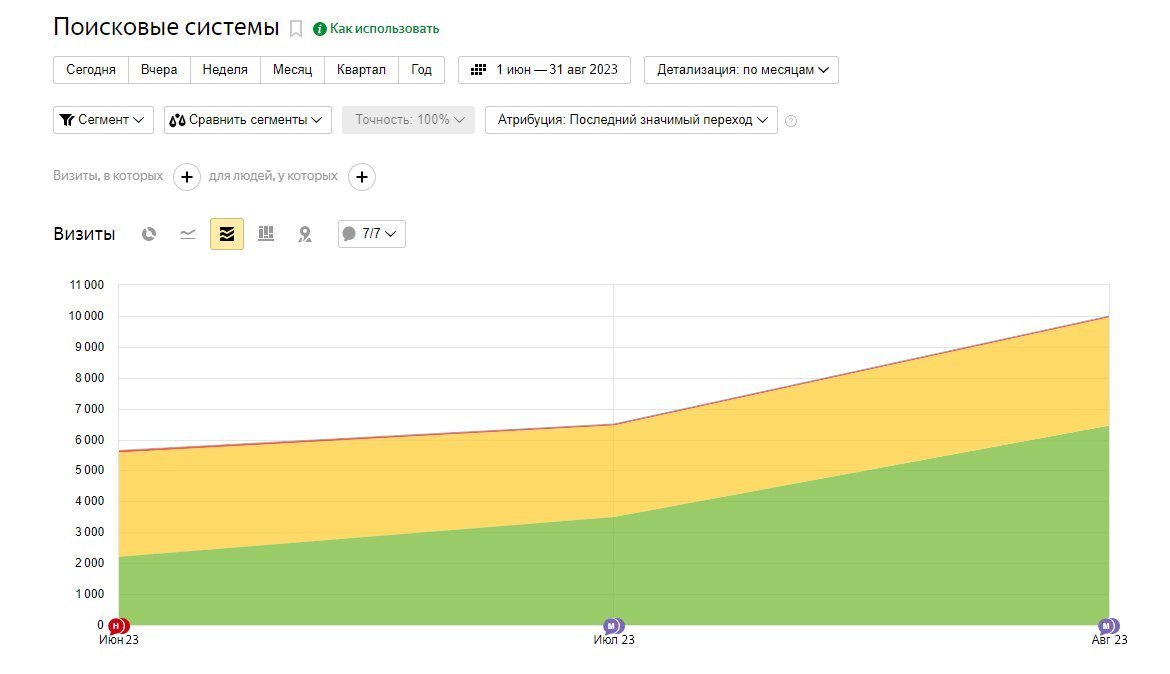Image resolution: width=1170 pixels, height=674 pixels.
Task: Open the 7/7 annotations dropdown
Action: point(372,234)
